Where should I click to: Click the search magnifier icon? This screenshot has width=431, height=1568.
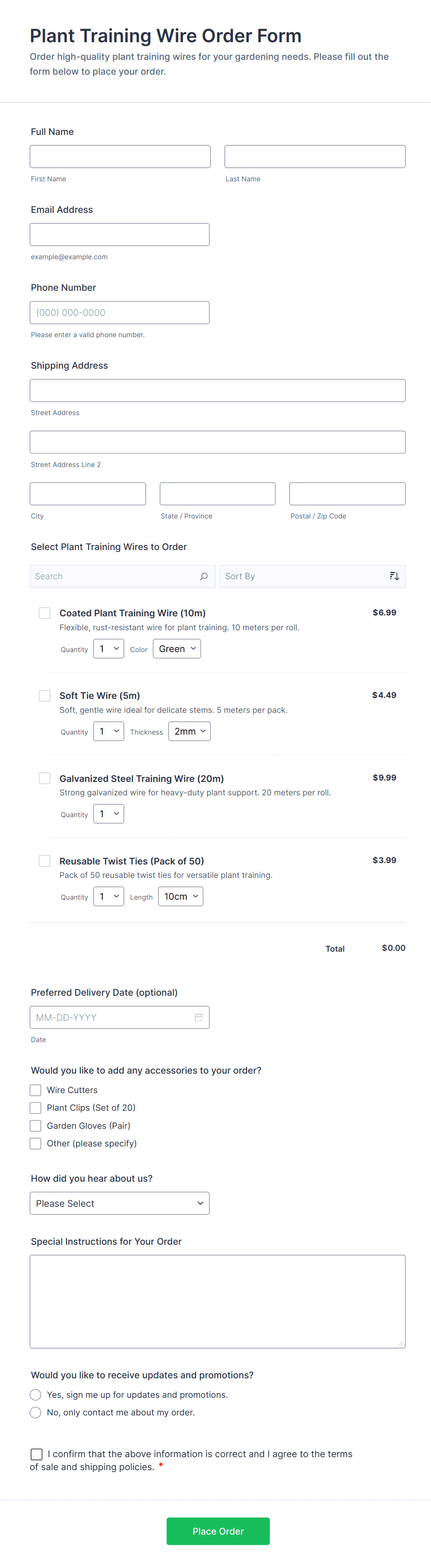[x=203, y=576]
